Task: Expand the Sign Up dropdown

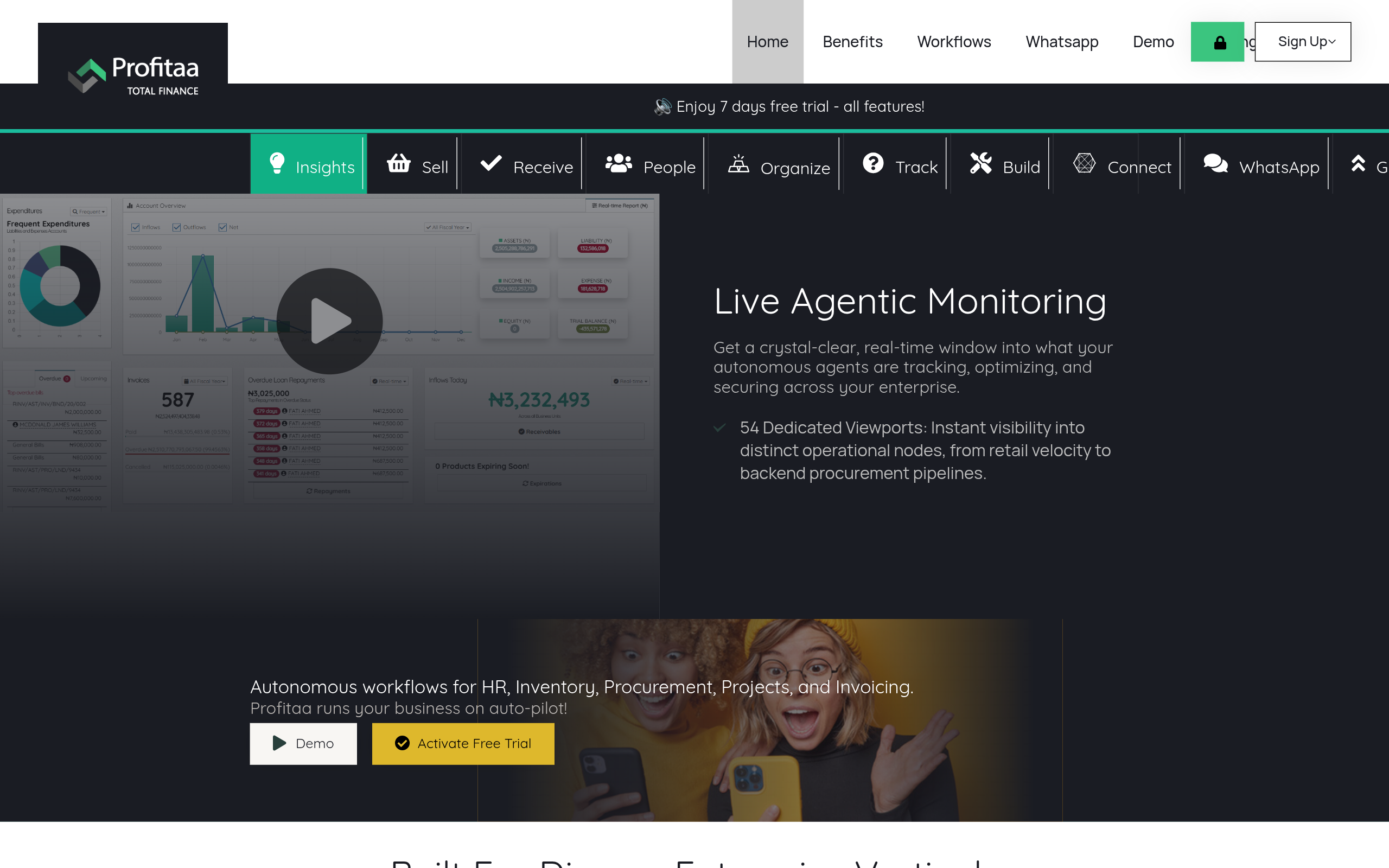Action: [1303, 42]
